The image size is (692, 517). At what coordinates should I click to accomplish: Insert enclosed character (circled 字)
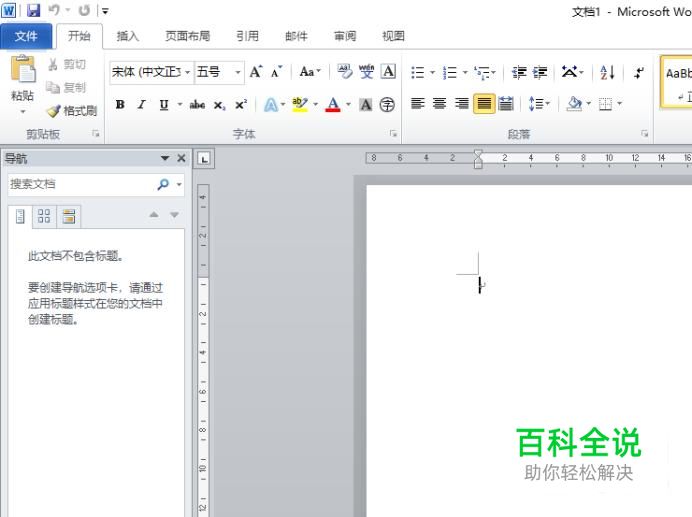tap(387, 105)
